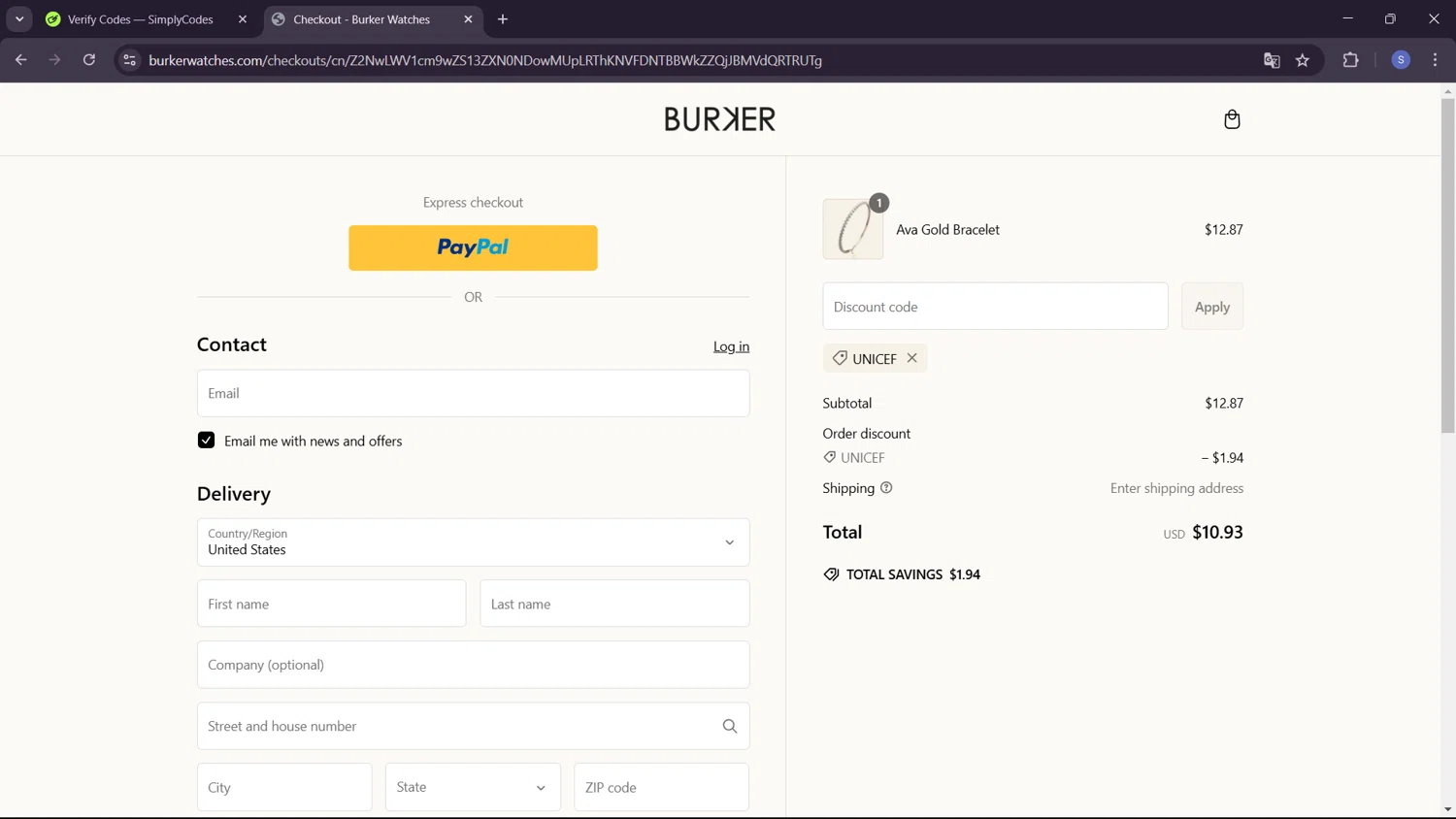Open the shopping bag cart icon
The image size is (1456, 819).
pos(1232,119)
